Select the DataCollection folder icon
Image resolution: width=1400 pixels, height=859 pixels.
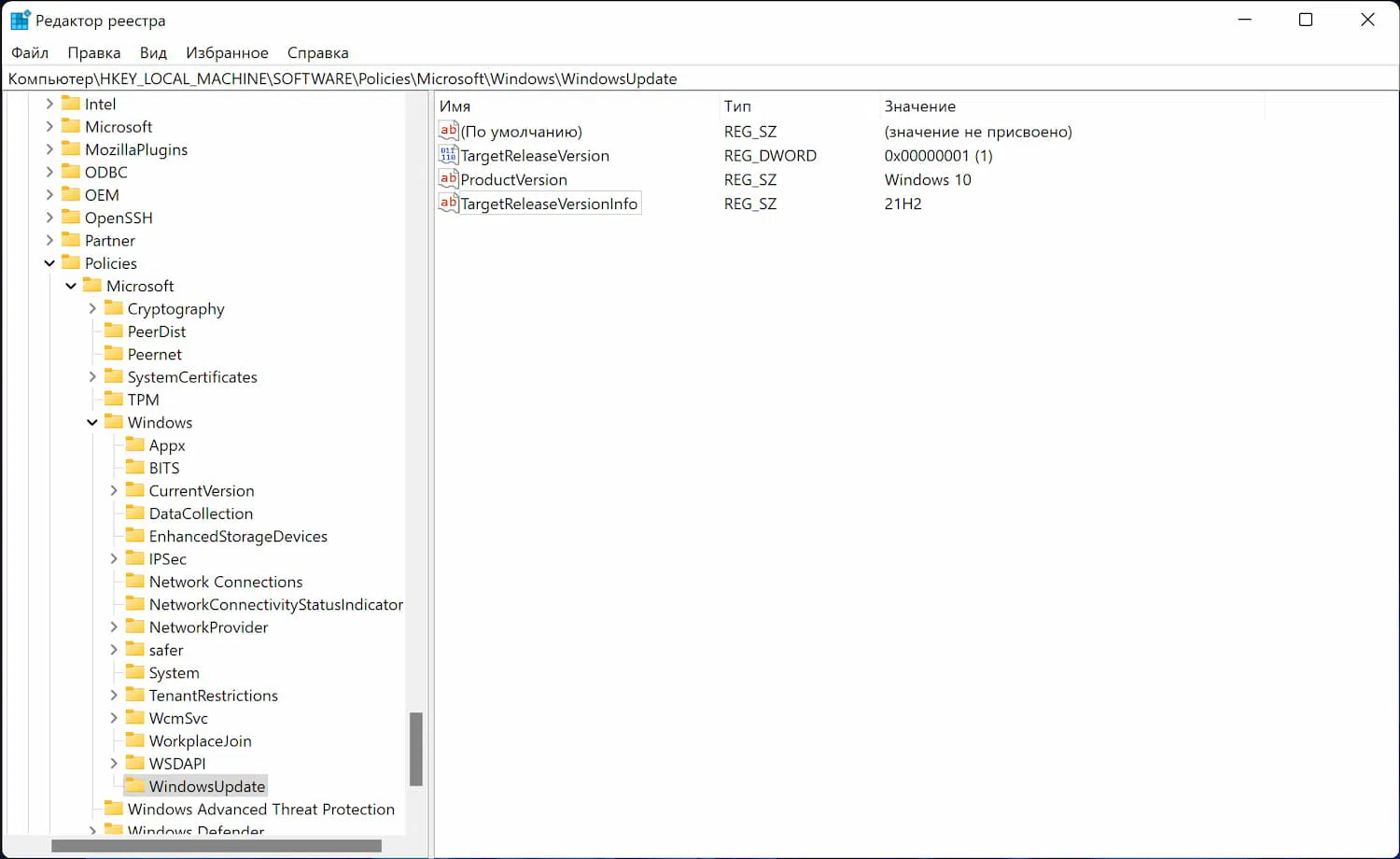tap(135, 513)
